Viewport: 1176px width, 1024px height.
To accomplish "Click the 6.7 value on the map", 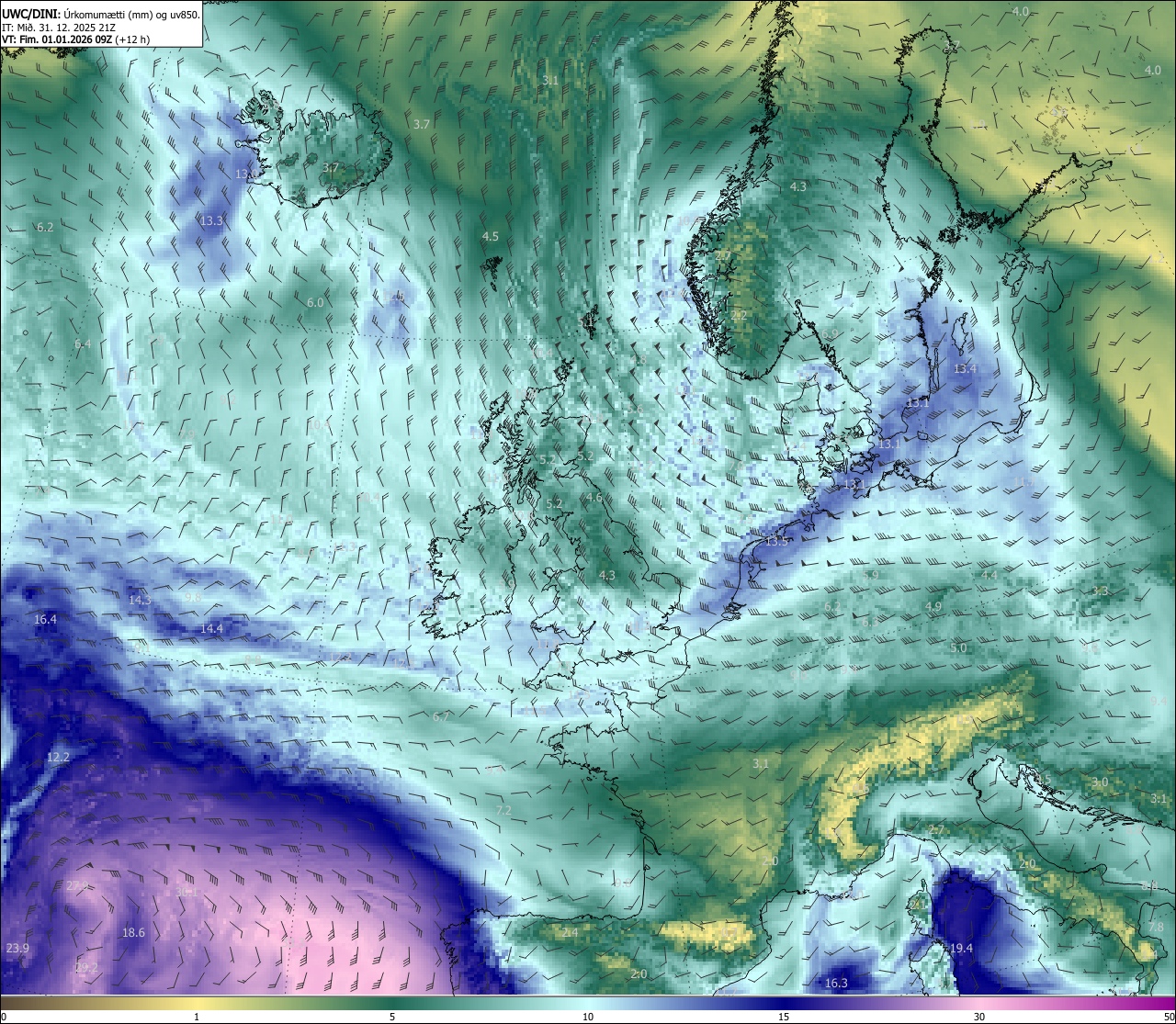I will point(441,716).
